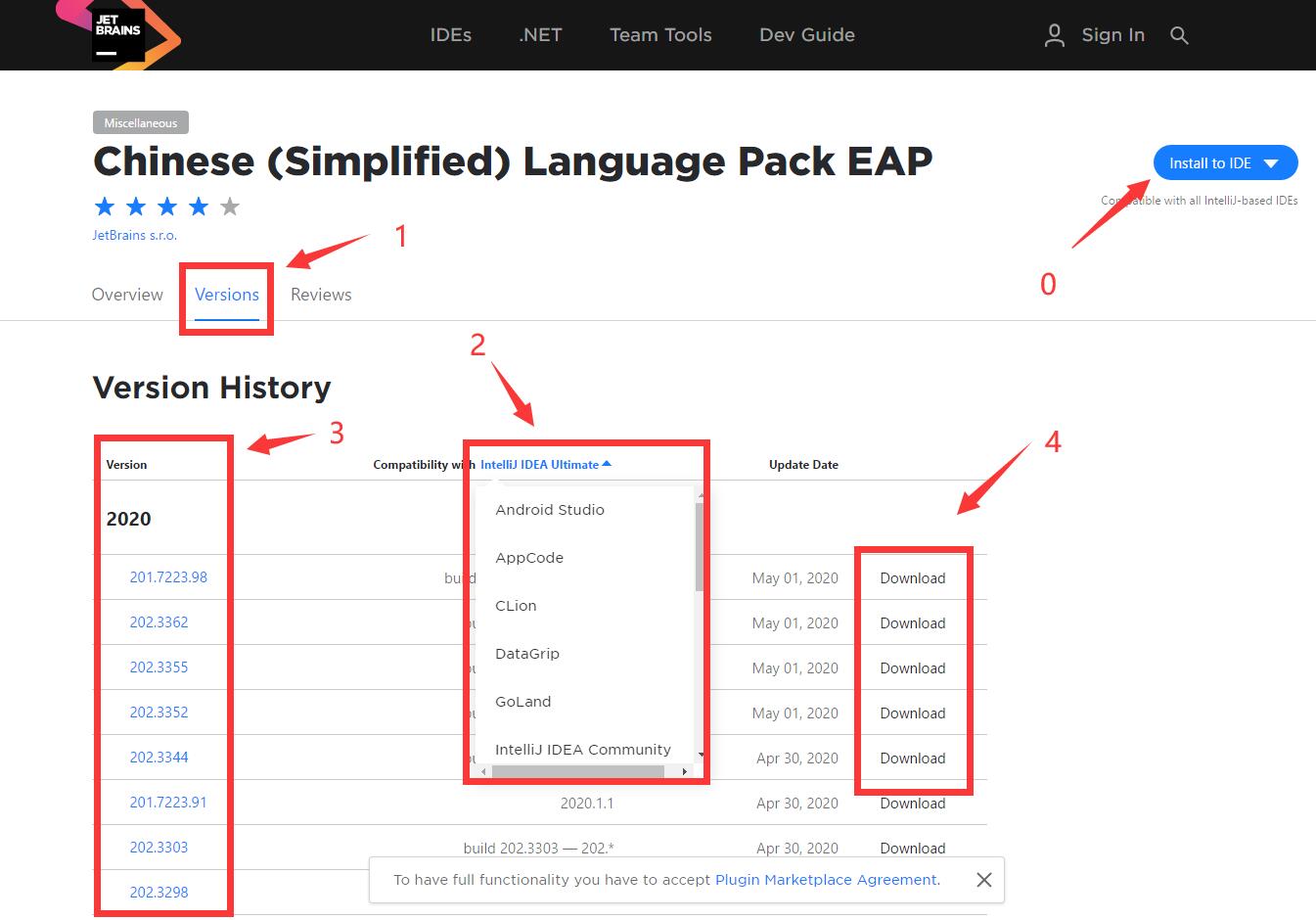Click the Chinese (Simplified) Language Pack EAP title
Viewport: 1316px width, 920px height.
[x=513, y=161]
